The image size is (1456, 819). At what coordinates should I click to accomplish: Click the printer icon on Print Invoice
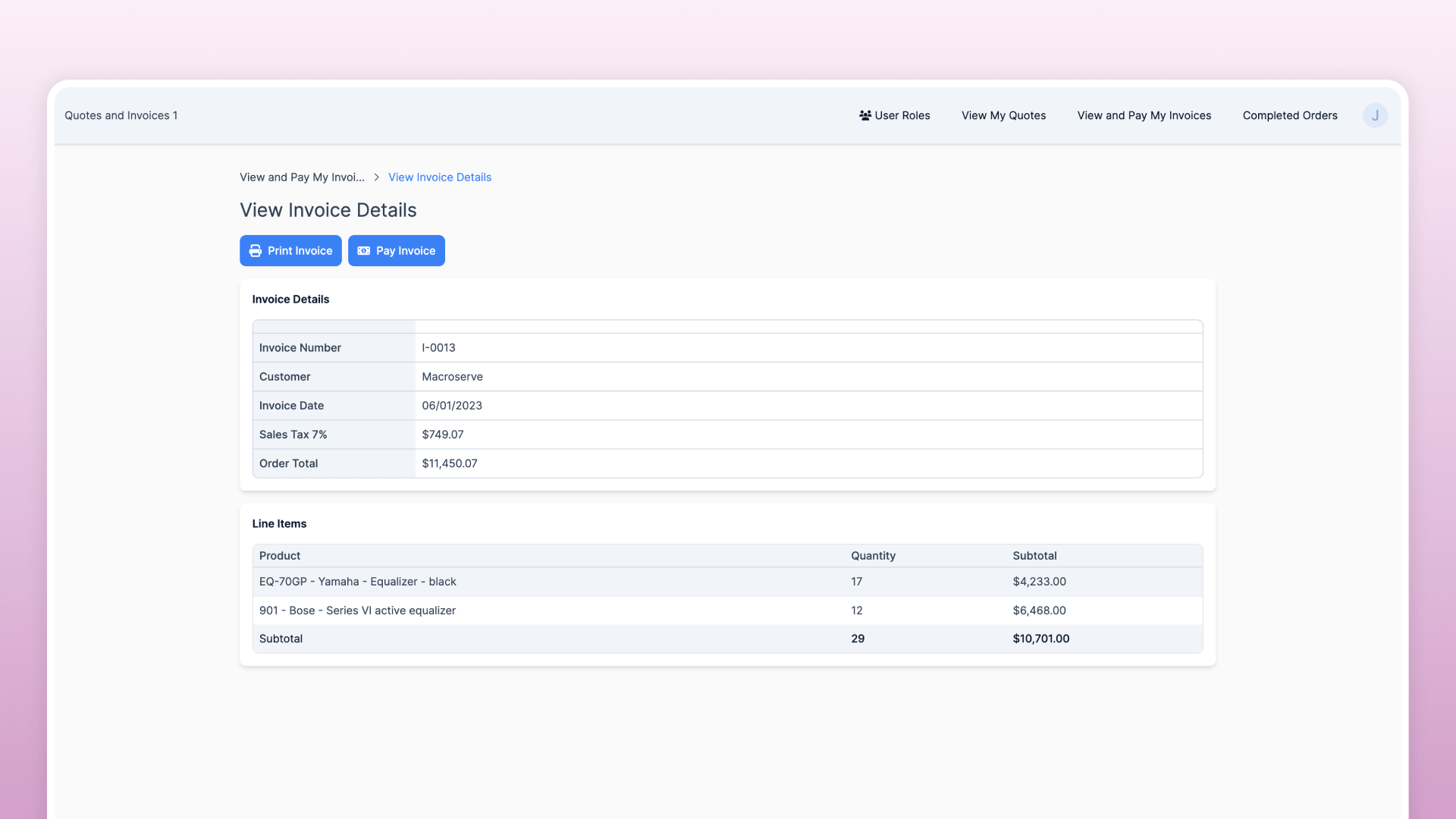tap(256, 251)
